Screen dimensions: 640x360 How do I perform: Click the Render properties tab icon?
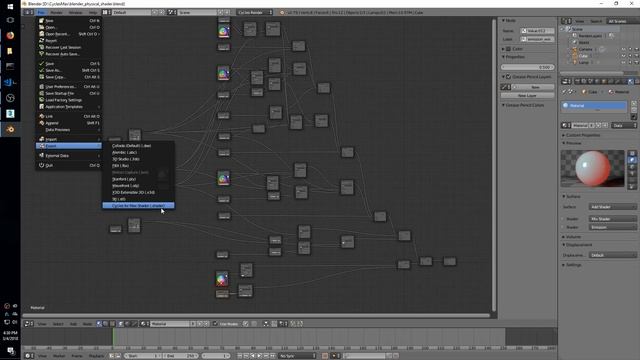pyautogui.click(x=578, y=82)
